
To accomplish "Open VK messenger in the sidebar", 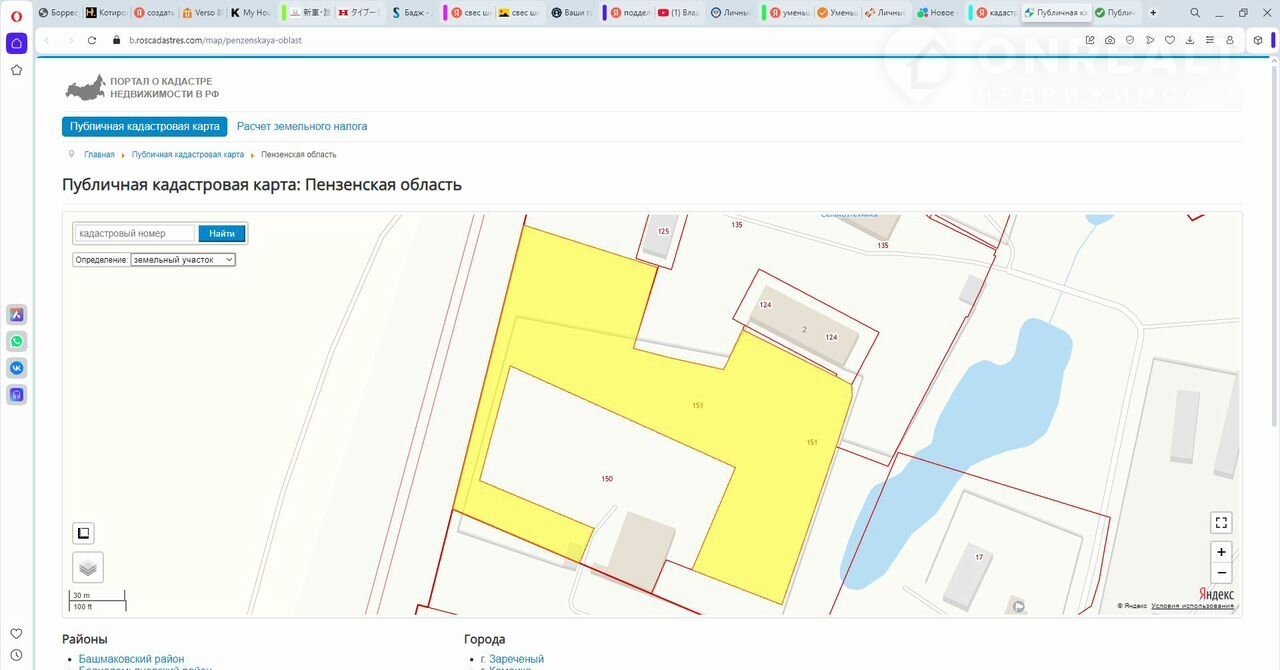I will click(16, 368).
